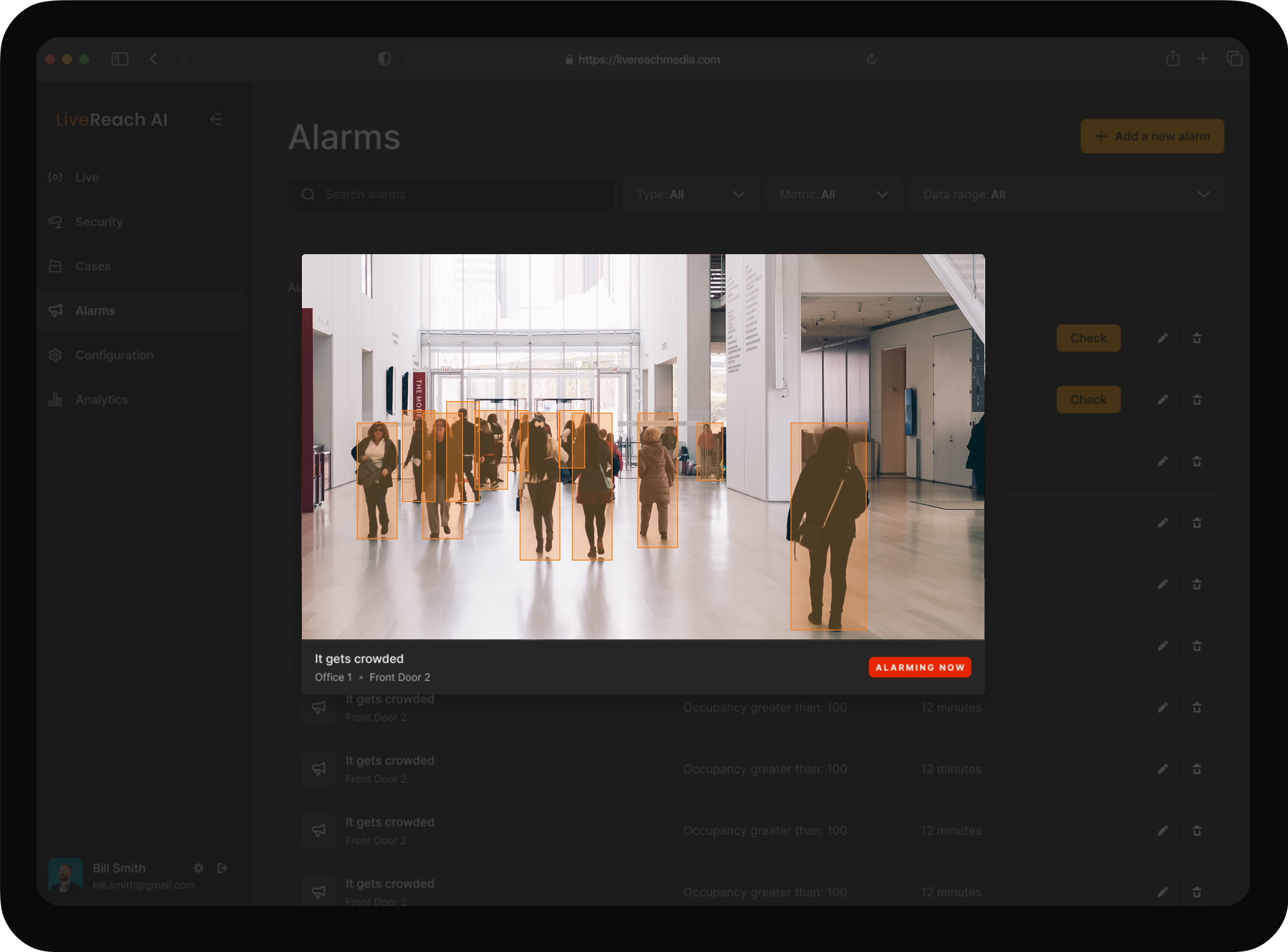Open the Security section
Screen dimensions: 1288x952
tap(142, 222)
